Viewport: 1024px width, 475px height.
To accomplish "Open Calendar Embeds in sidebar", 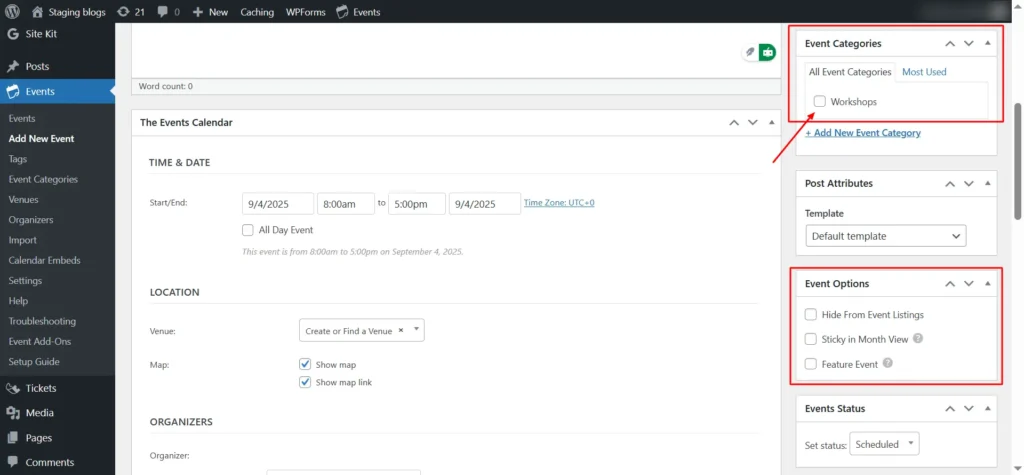I will tap(44, 261).
